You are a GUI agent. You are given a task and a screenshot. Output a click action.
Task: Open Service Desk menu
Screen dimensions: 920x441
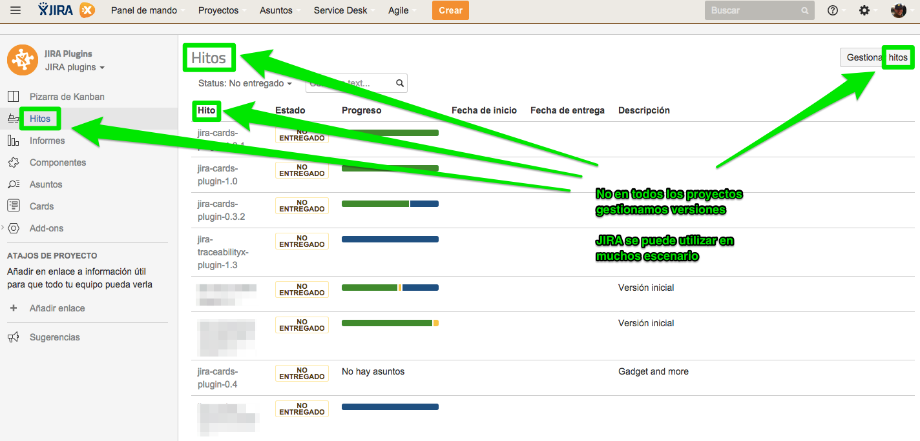tap(344, 11)
